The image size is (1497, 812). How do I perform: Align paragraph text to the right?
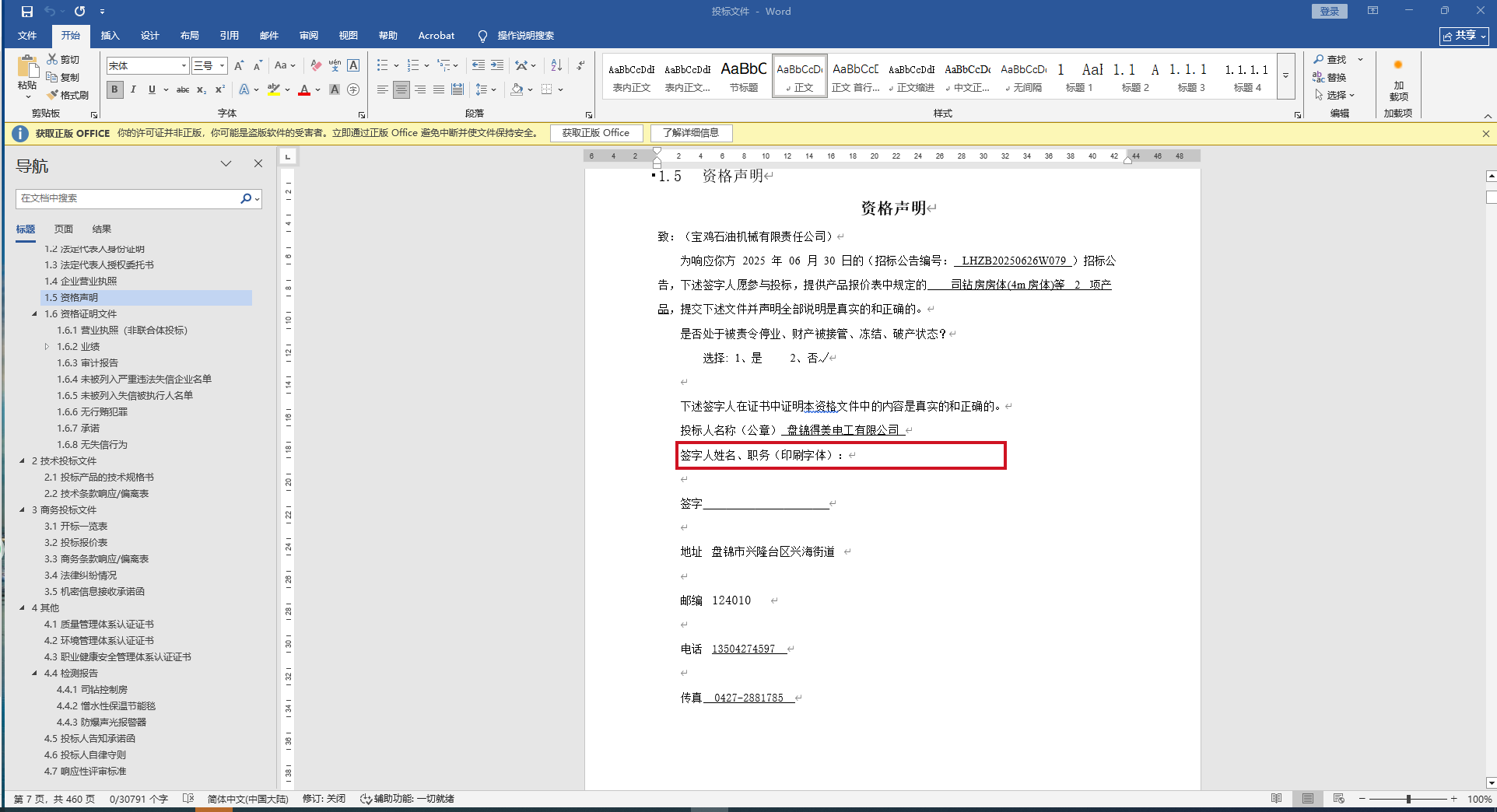coord(420,89)
